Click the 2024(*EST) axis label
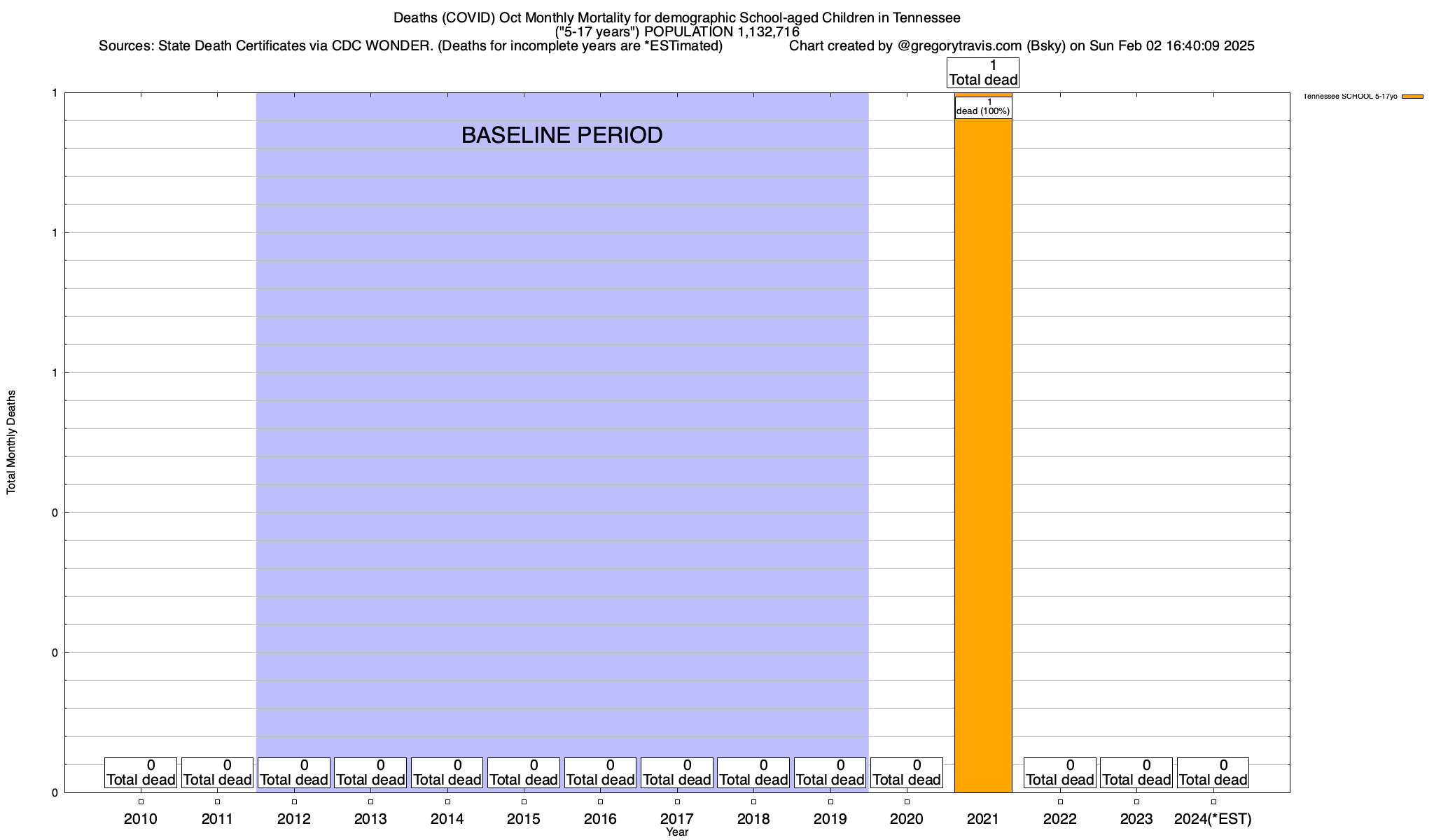This screenshot has height=840, width=1434. 1213,818
